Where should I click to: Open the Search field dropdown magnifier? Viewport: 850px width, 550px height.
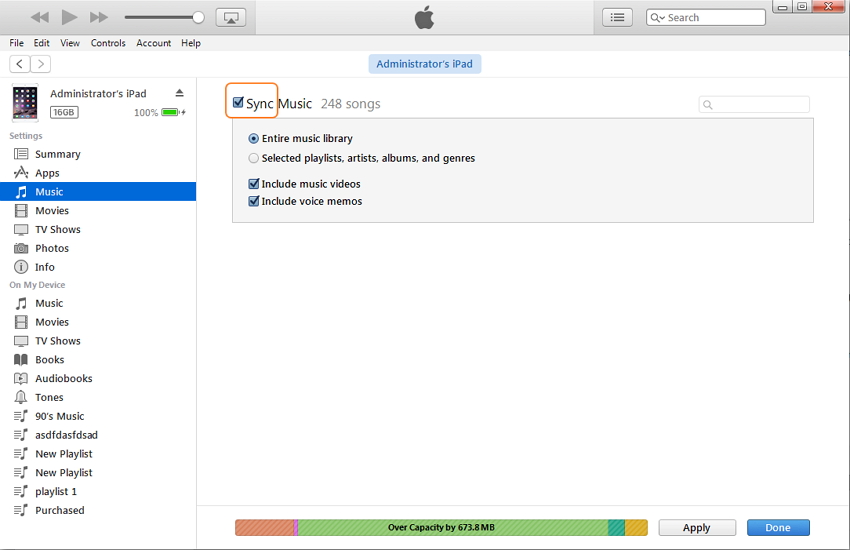point(657,18)
